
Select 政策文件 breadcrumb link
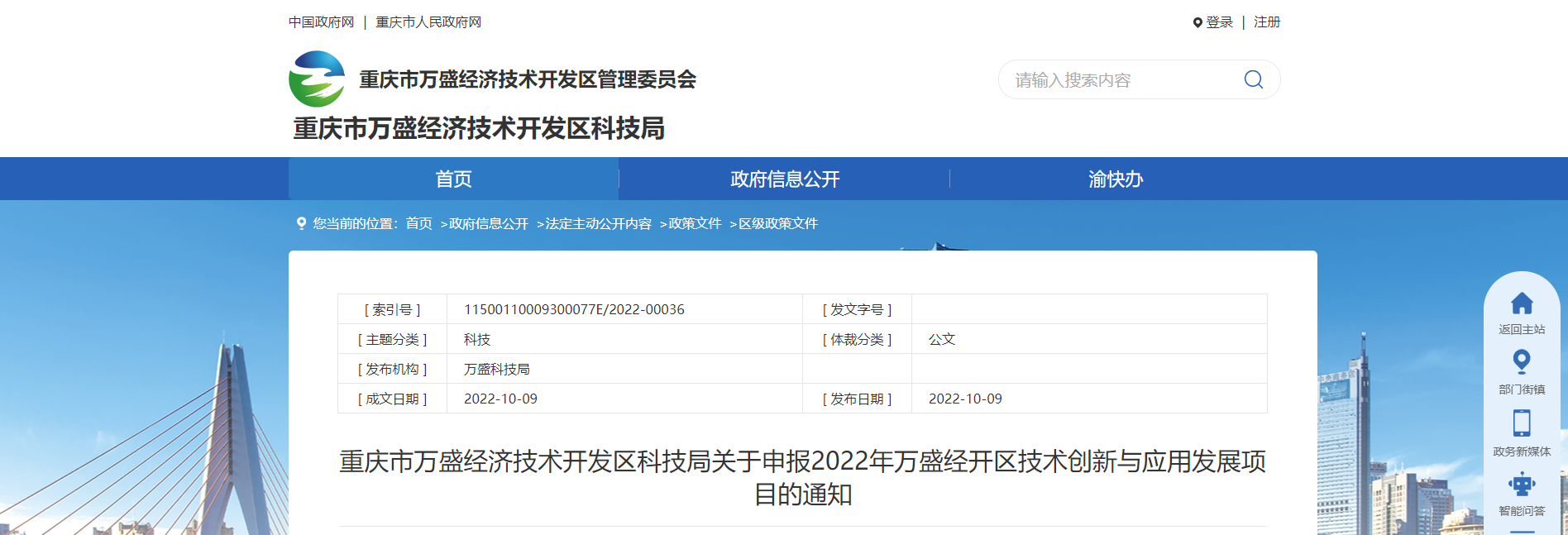[695, 224]
